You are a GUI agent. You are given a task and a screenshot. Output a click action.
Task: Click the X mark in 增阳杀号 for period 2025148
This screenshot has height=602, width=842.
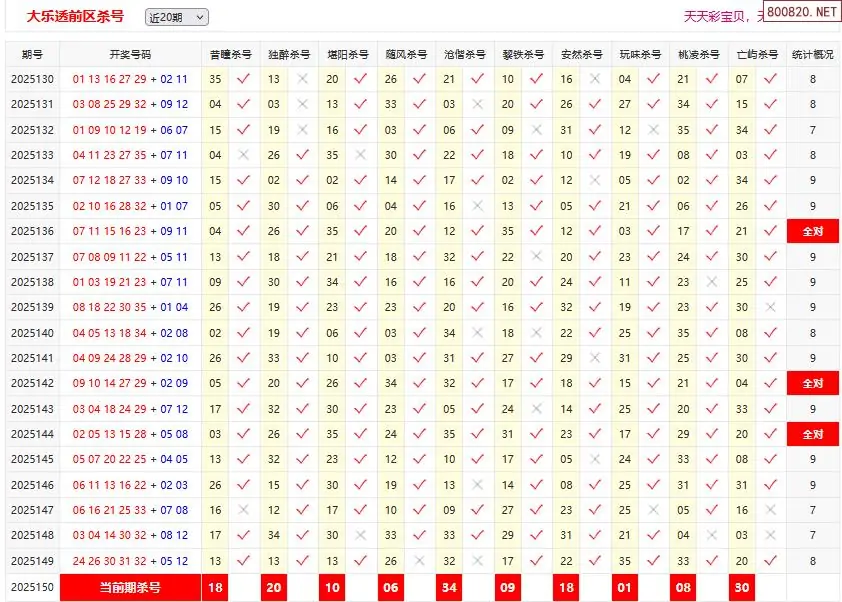click(361, 535)
